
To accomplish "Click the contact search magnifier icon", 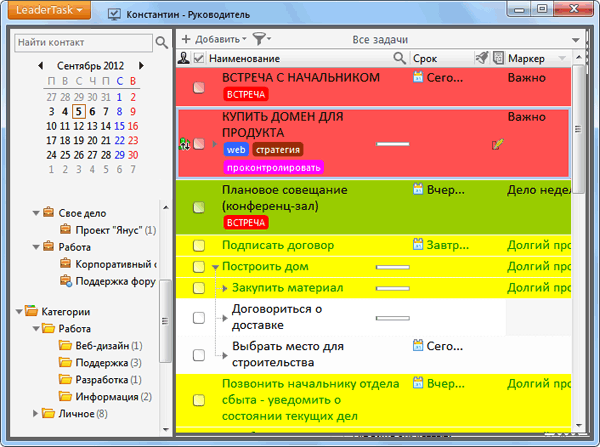I will click(161, 42).
